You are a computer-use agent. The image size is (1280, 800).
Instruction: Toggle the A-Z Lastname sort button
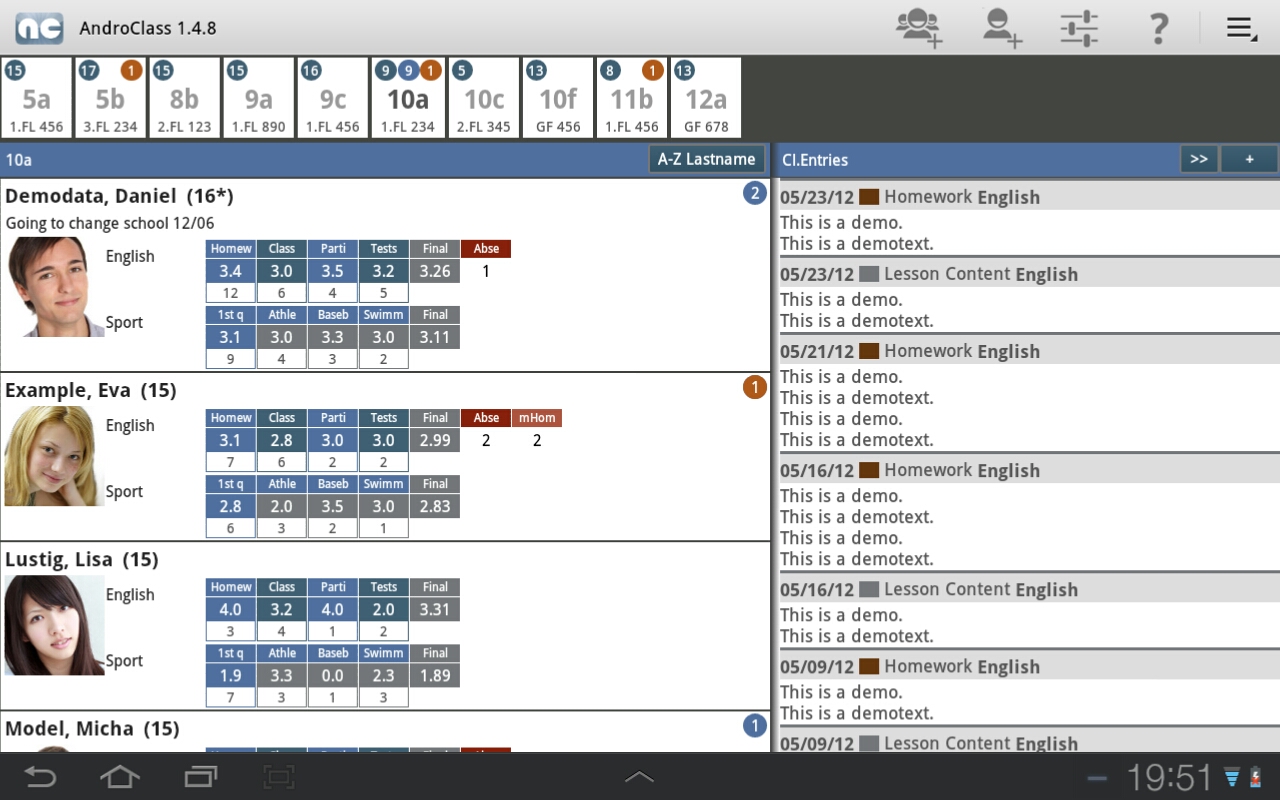pyautogui.click(x=706, y=159)
